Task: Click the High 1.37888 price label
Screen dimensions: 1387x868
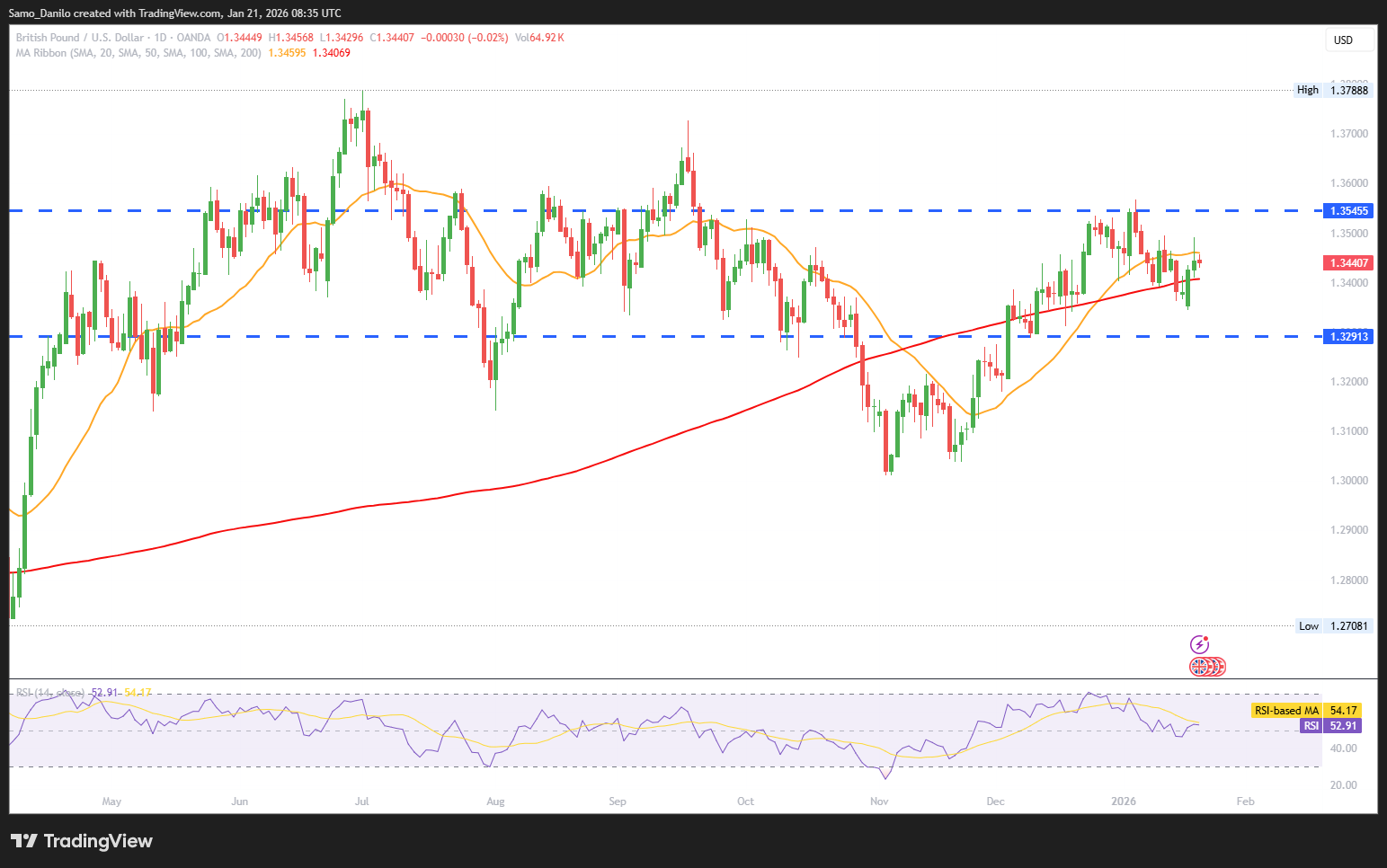Action: click(1334, 90)
